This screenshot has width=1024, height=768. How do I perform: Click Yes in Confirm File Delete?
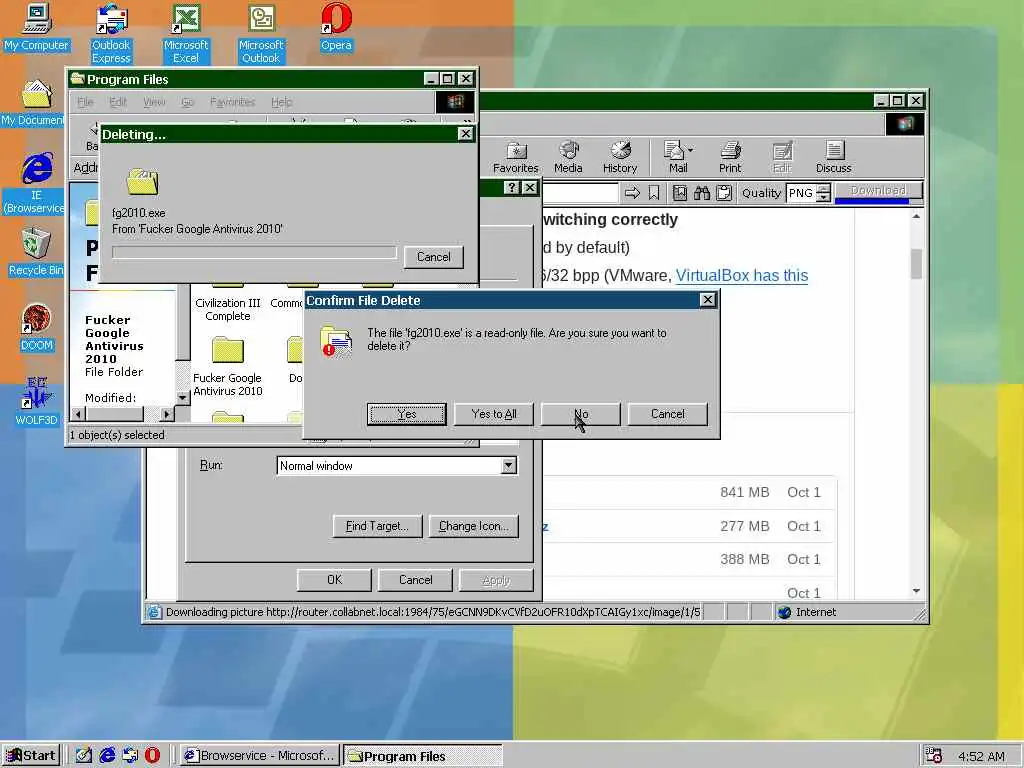pos(406,414)
